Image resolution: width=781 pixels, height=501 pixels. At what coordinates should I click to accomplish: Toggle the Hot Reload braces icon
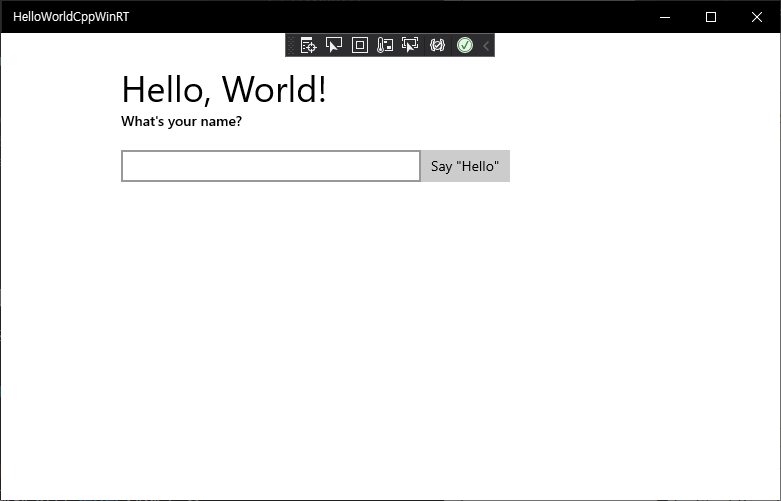[x=437, y=45]
